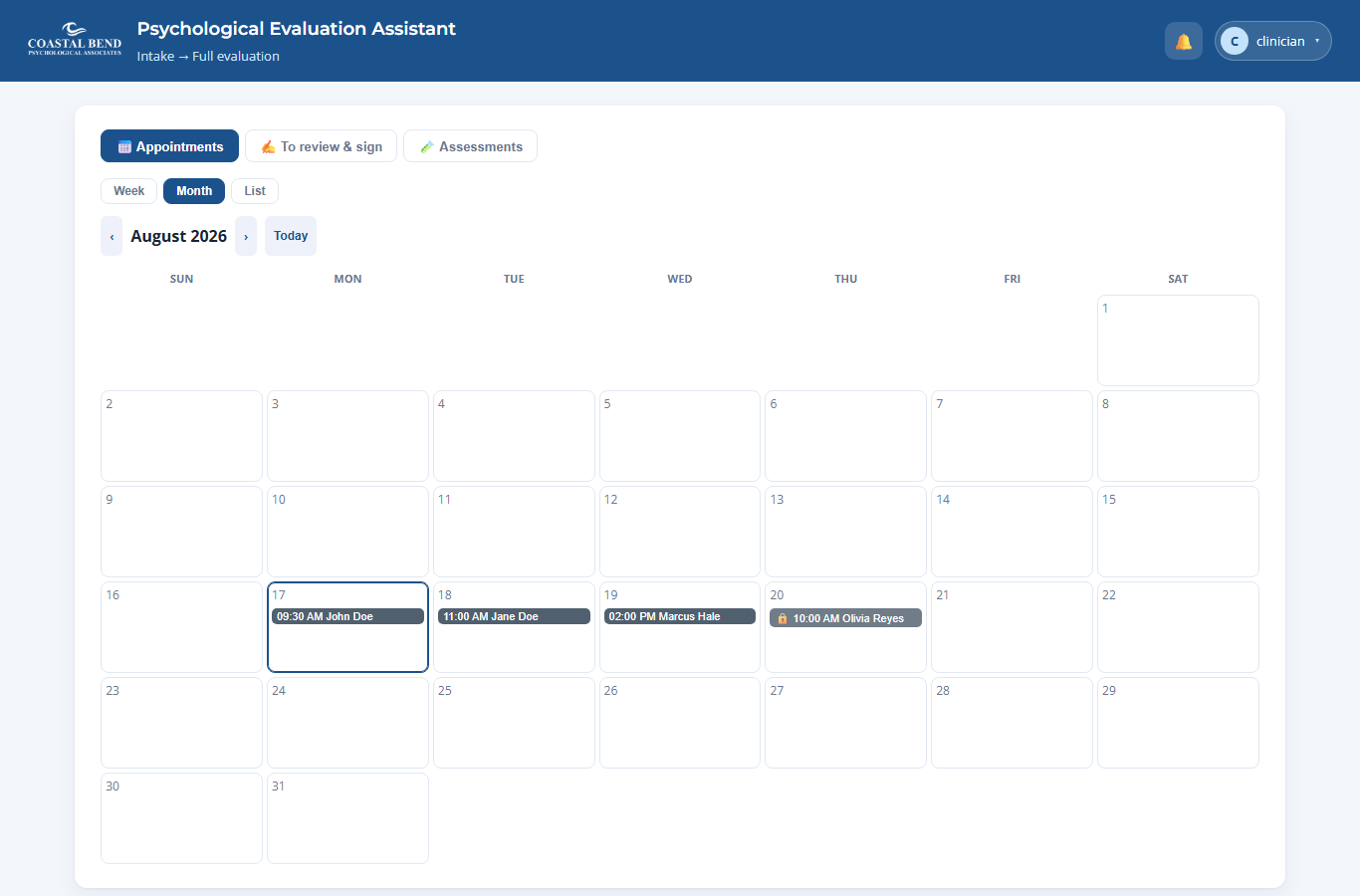This screenshot has height=896, width=1360.
Task: Open the clinician user menu dropdown
Action: pos(1273,41)
